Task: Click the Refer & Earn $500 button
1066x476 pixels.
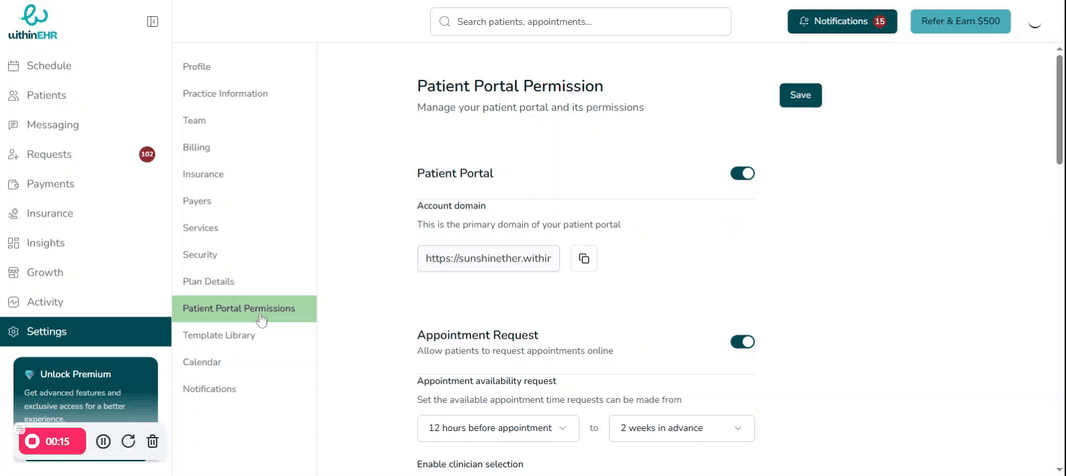Action: pos(960,21)
